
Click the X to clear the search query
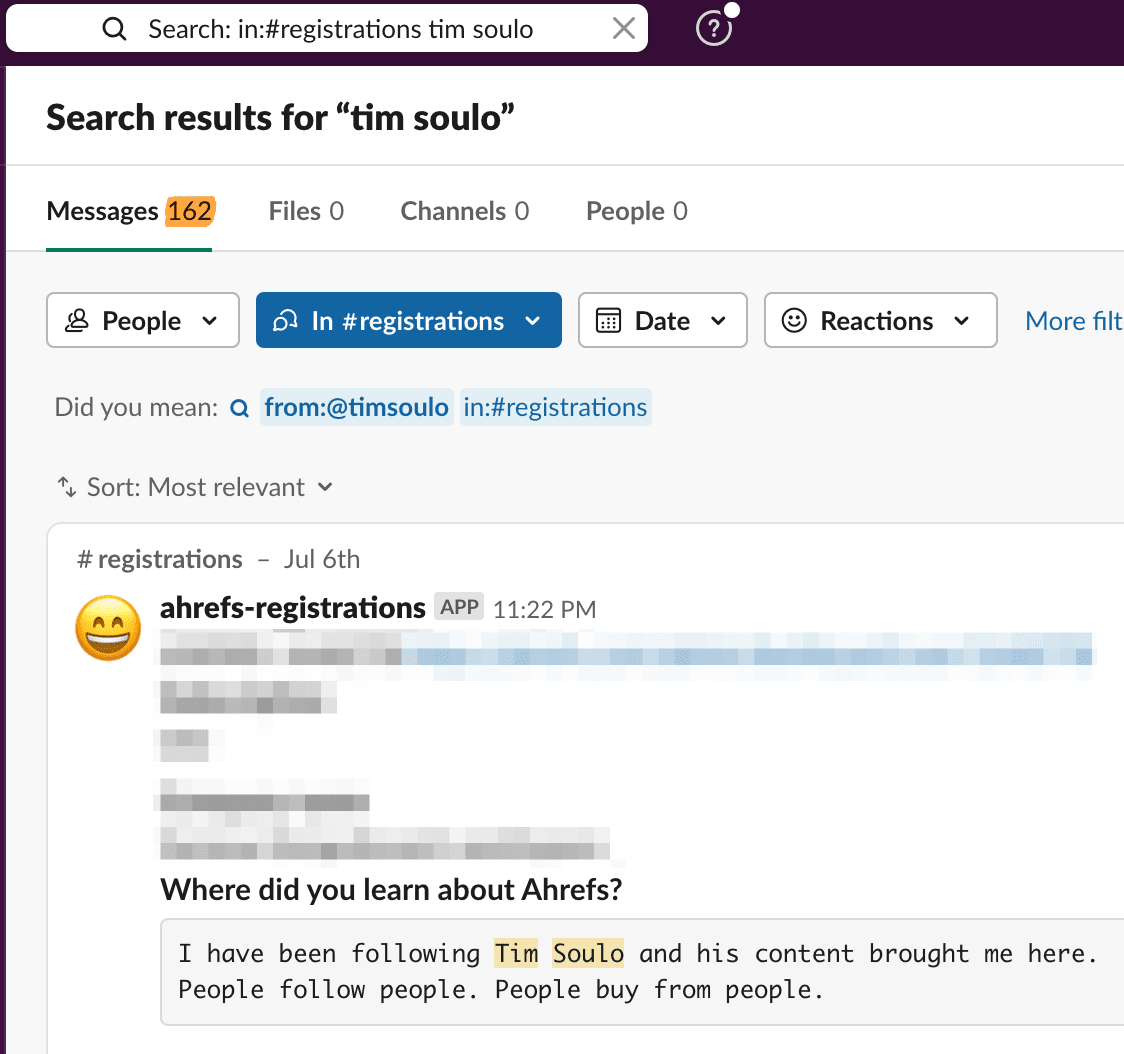(623, 28)
